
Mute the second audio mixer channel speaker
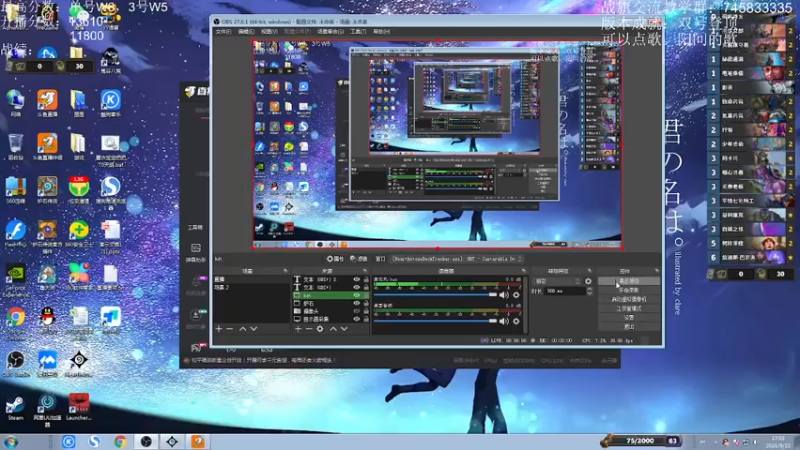[x=504, y=321]
